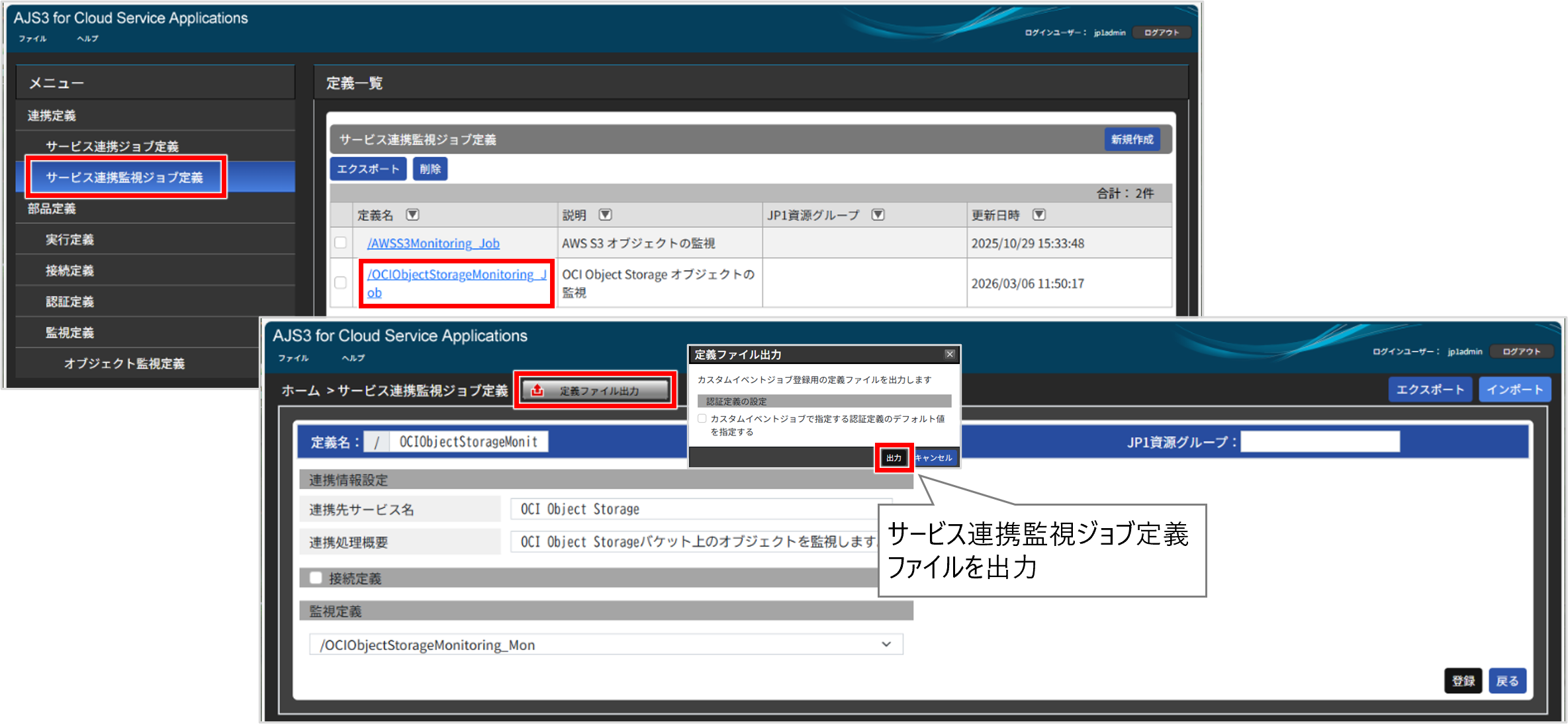Open 定義名 column filter dropdown
Viewport: 1568px width, 724px height.
(x=412, y=215)
